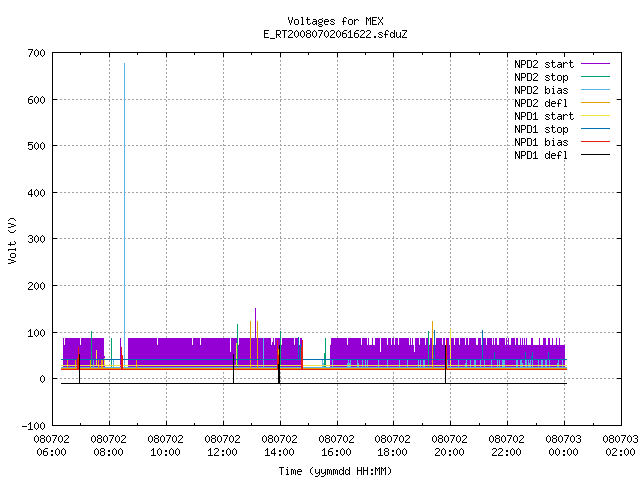Click the 200 y-axis tick value
This screenshot has width=640, height=480.
[x=37, y=286]
